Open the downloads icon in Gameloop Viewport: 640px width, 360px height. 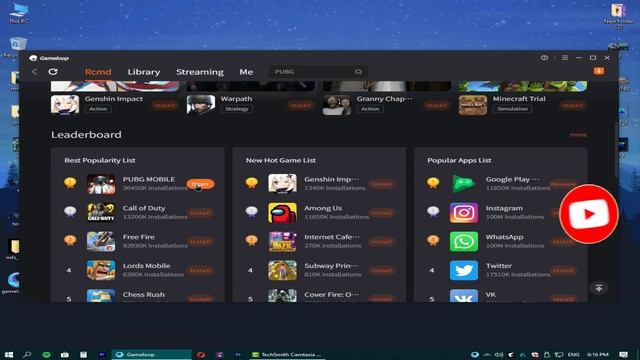tap(599, 71)
